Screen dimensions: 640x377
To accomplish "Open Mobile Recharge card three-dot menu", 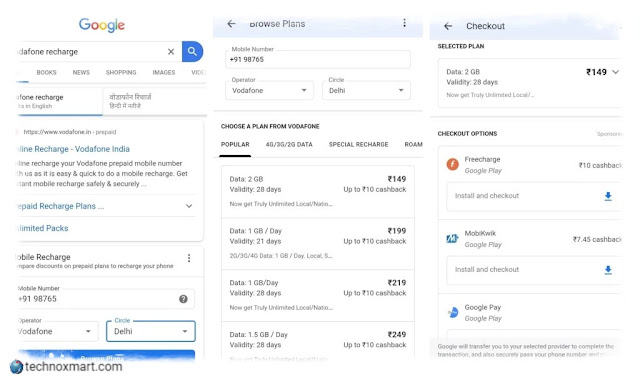I will click(x=189, y=258).
